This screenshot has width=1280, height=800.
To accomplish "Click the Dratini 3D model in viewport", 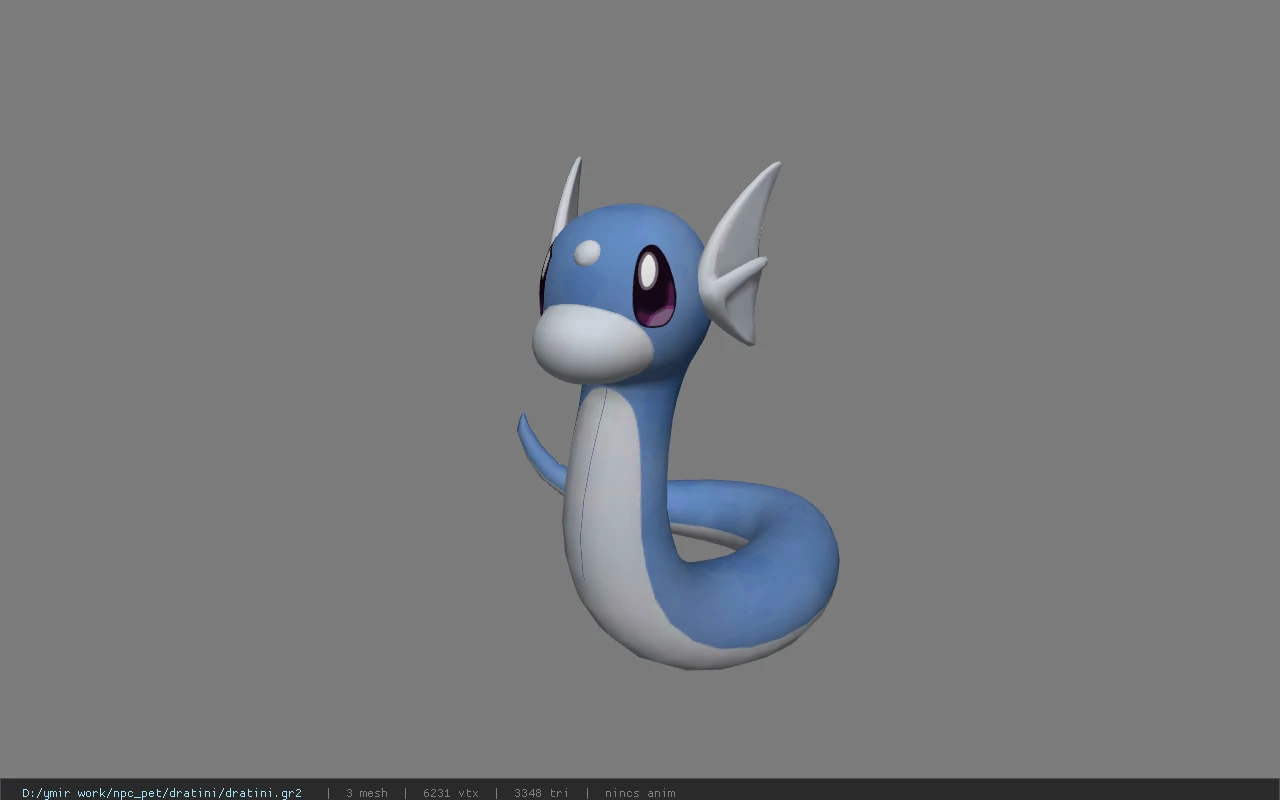I will pyautogui.click(x=678, y=413).
